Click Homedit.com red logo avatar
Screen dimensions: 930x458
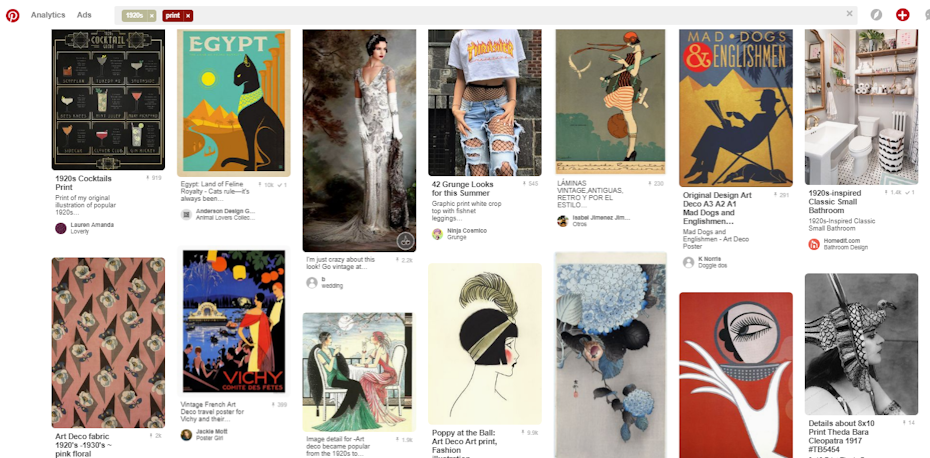point(814,244)
